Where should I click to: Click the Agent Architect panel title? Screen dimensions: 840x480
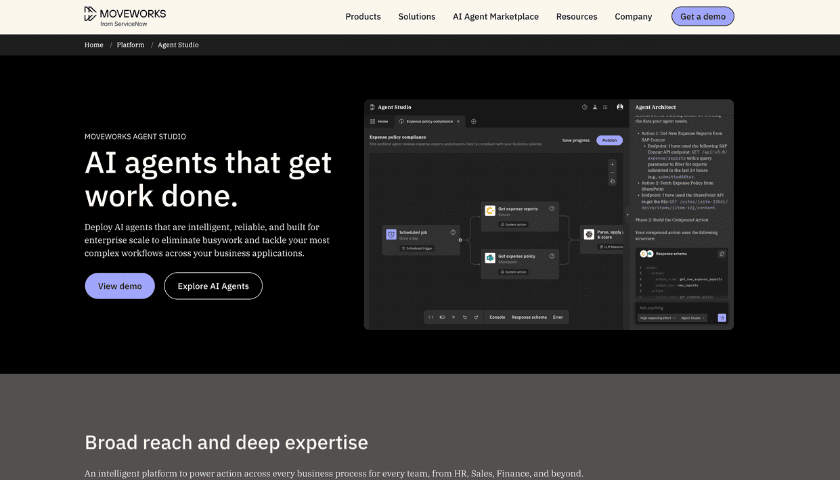655,107
